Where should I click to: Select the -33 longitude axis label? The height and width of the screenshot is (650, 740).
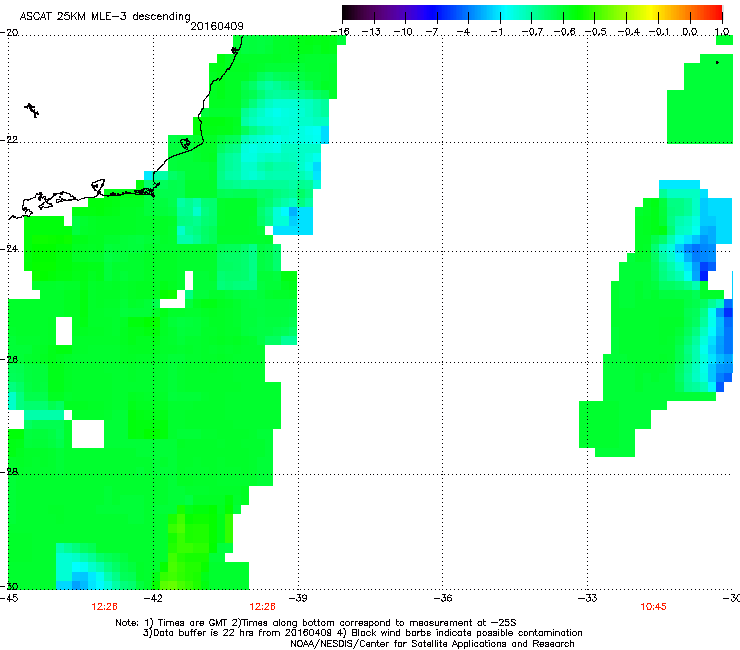(x=588, y=598)
